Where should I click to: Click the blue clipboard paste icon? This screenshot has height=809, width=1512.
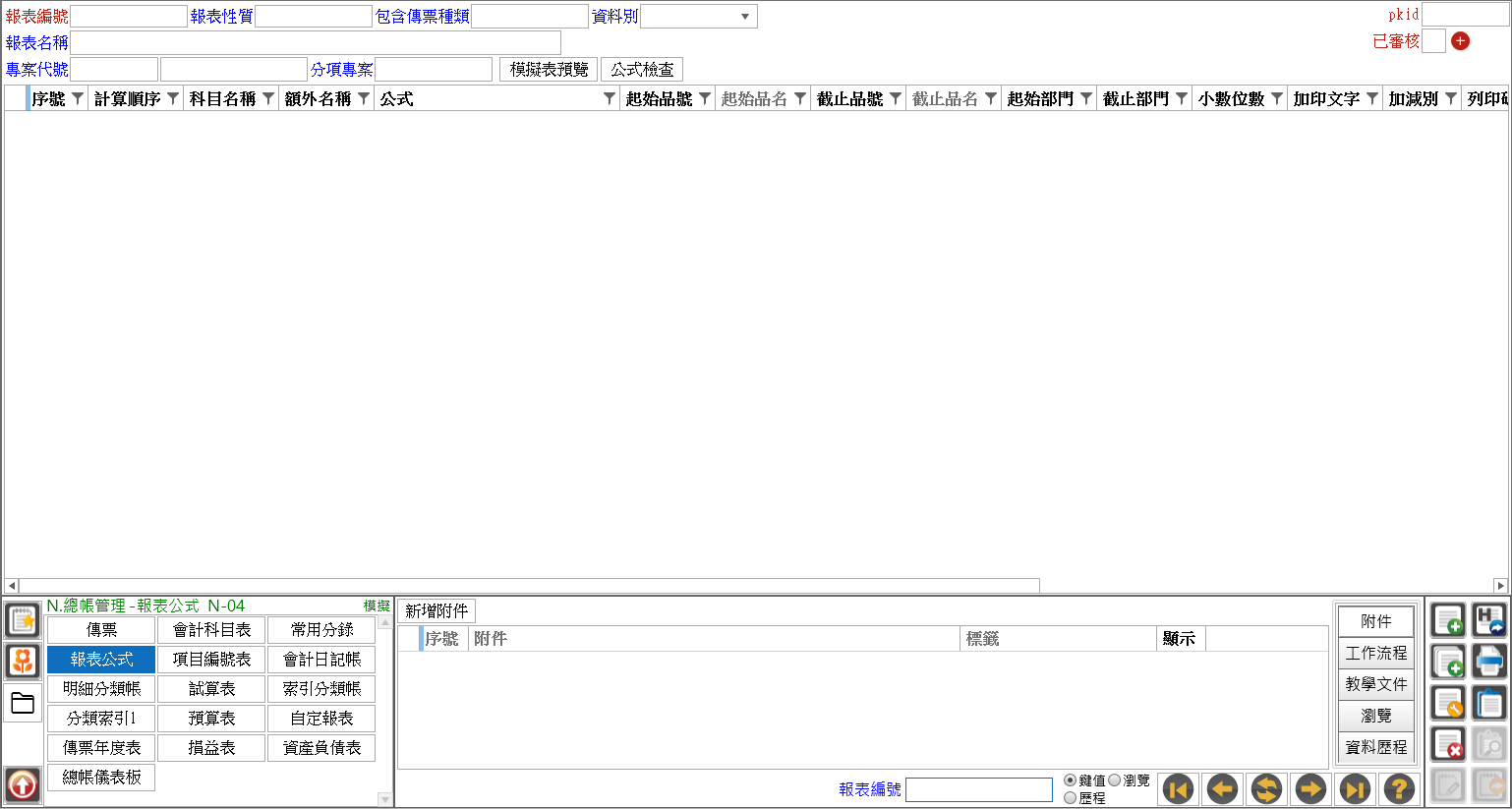tap(1489, 703)
